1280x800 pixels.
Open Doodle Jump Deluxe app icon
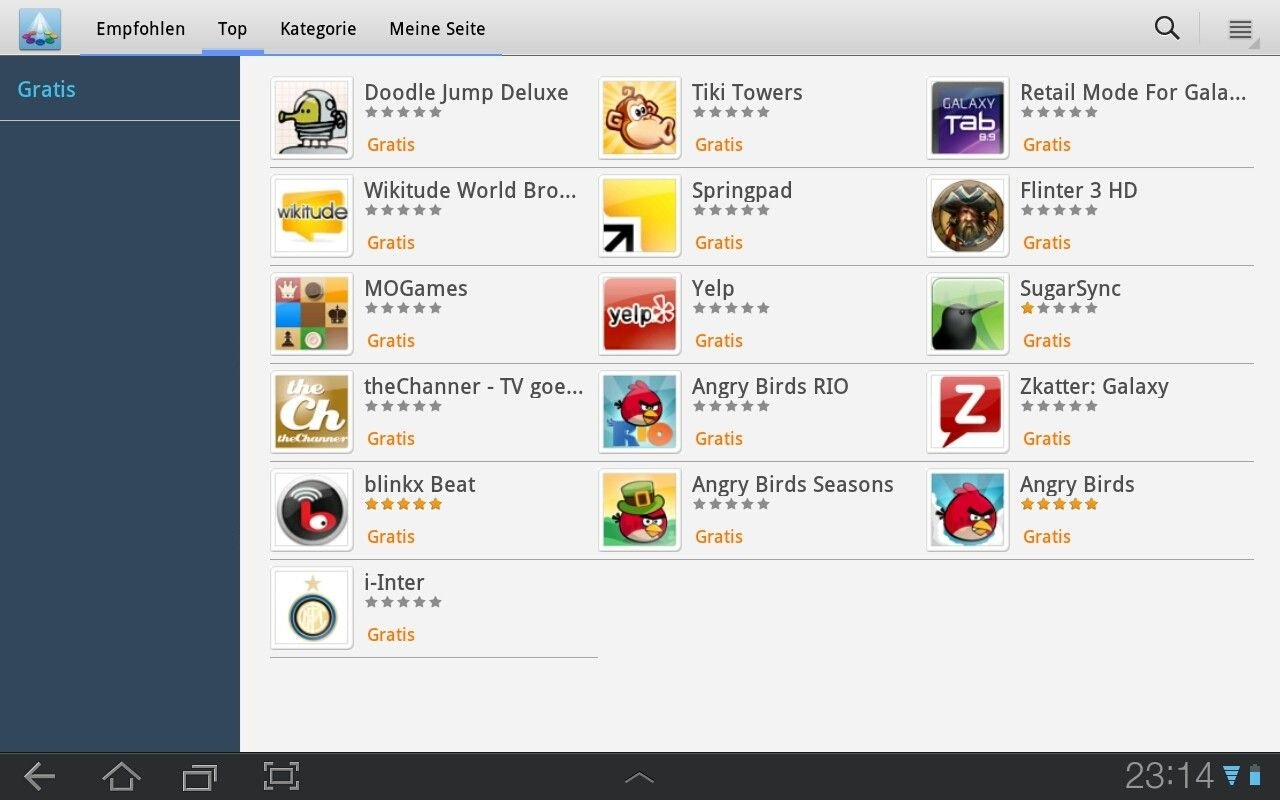312,118
